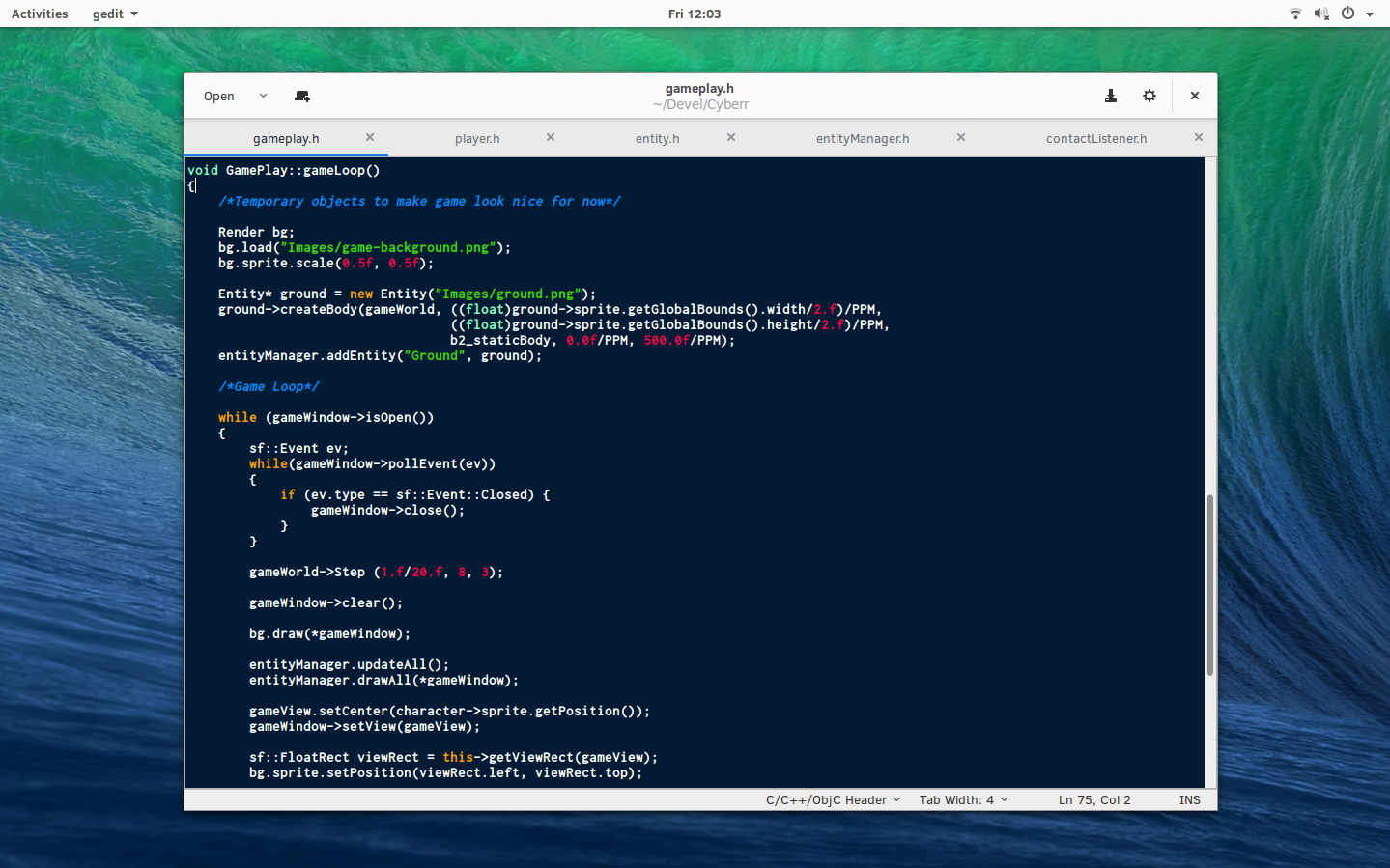Image resolution: width=1390 pixels, height=868 pixels.
Task: Click the line 'gameWindow->clear();'
Action: 326,603
